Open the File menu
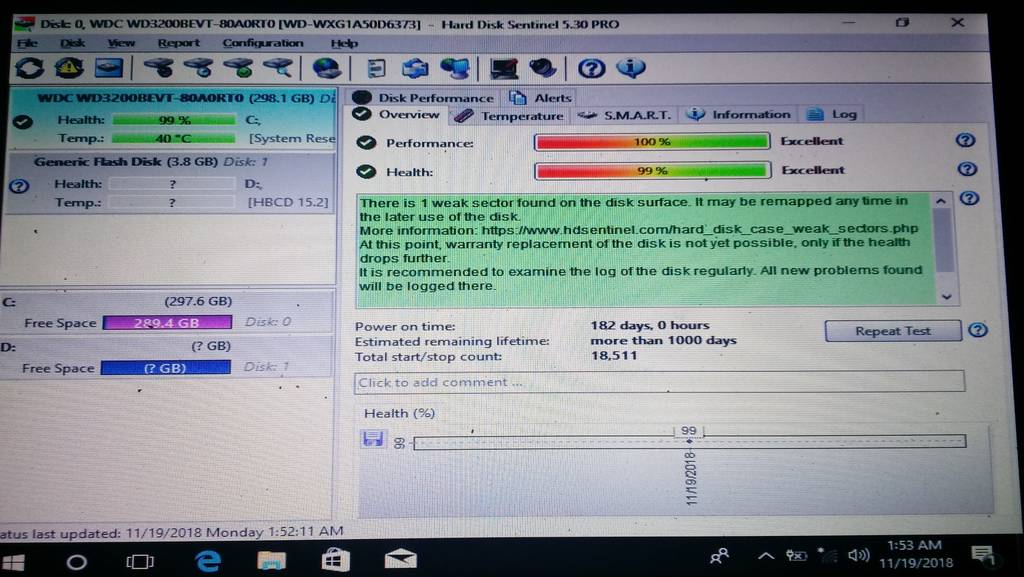Viewport: 1024px width, 577px height. point(27,43)
